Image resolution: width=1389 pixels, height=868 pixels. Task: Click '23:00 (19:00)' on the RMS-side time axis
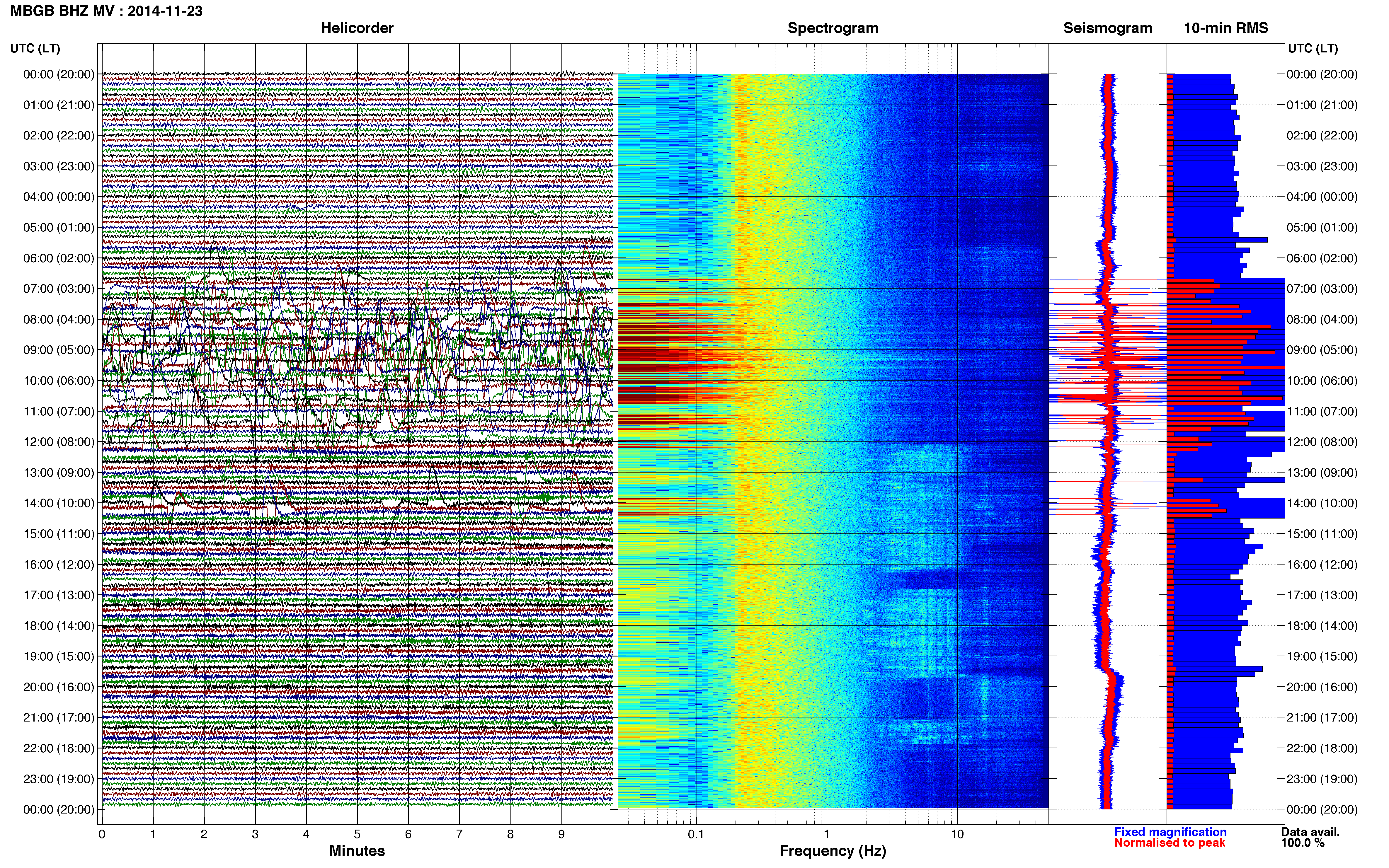[x=1322, y=779]
